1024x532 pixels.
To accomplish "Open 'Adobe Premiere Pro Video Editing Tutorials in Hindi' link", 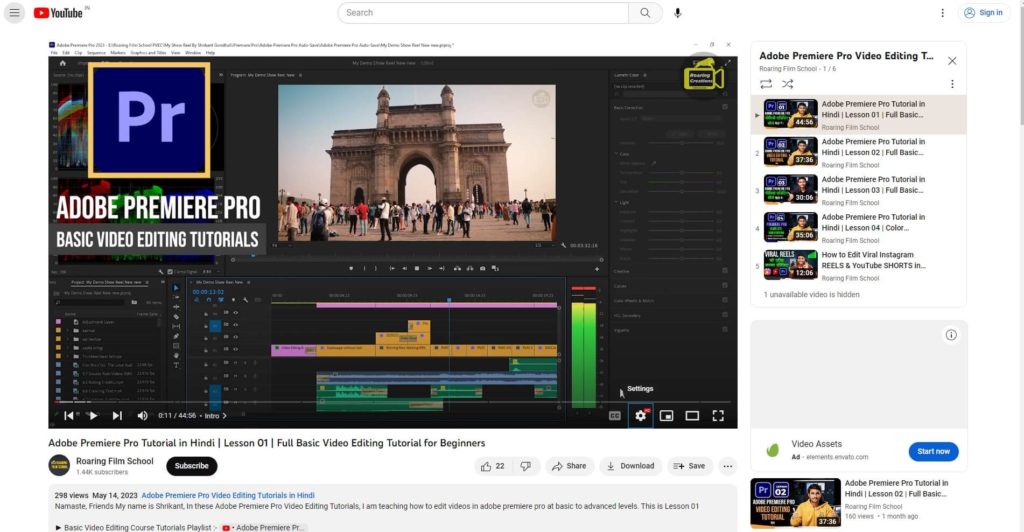I will (x=228, y=495).
